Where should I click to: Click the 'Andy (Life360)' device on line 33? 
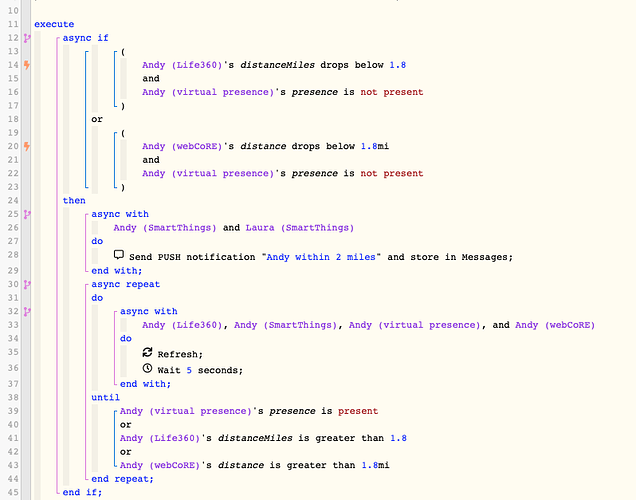(x=182, y=325)
